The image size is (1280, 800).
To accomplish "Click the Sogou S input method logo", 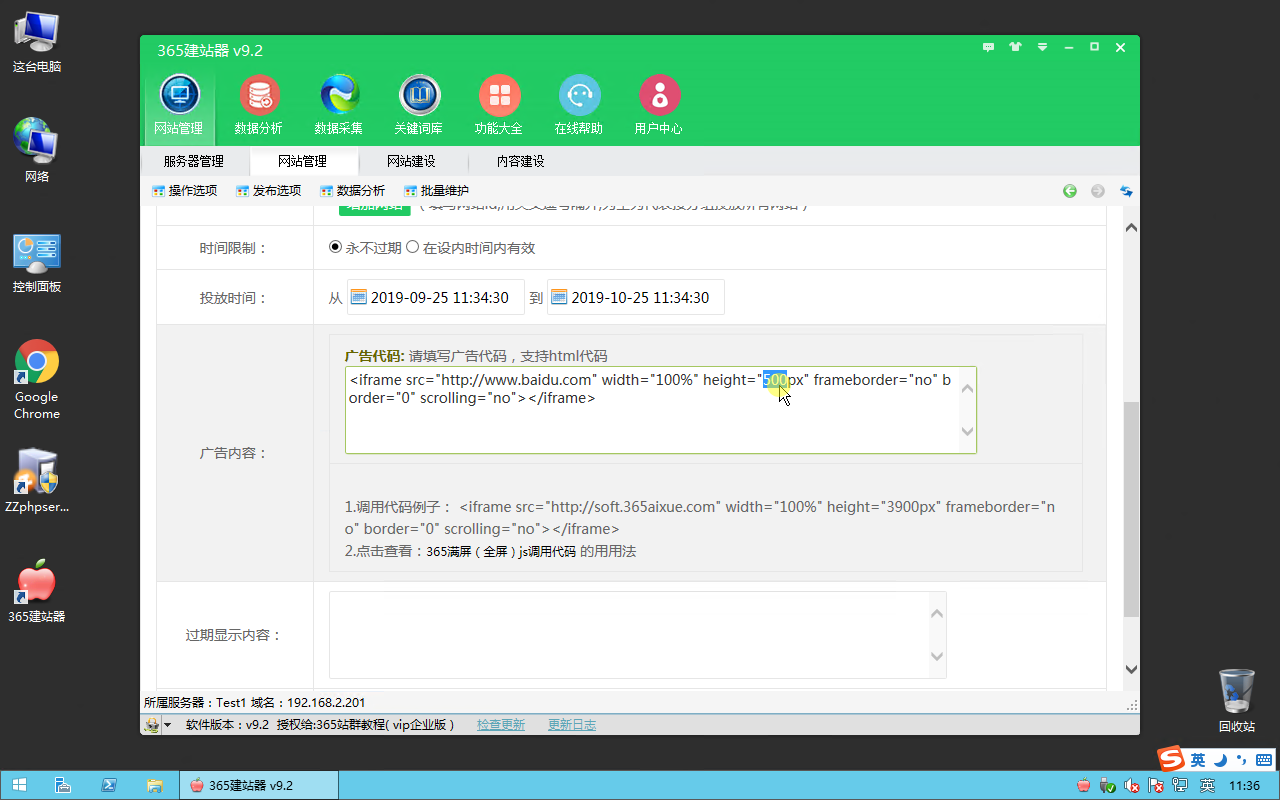I will click(1172, 760).
